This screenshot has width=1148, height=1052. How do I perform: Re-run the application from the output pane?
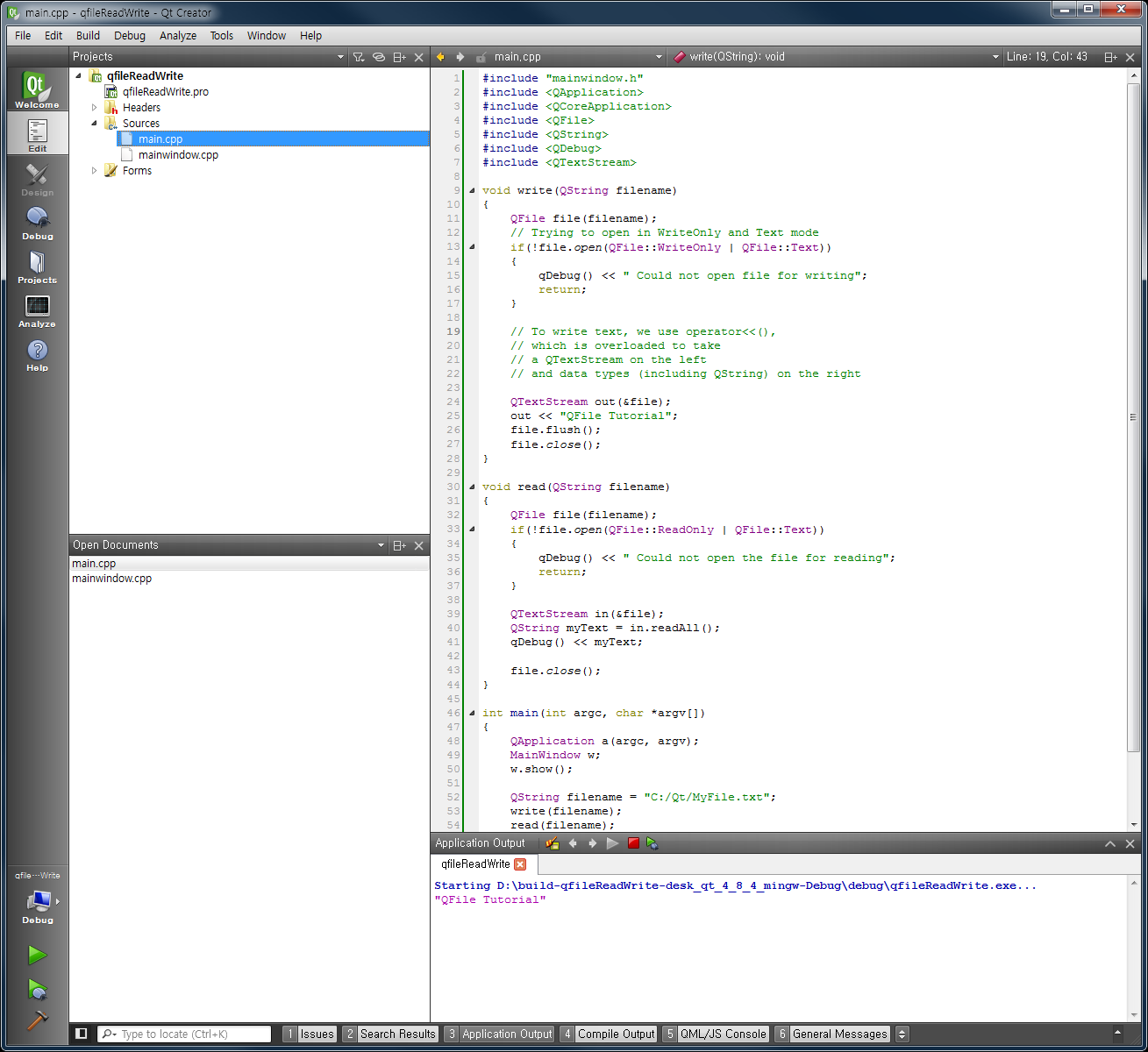coord(612,843)
